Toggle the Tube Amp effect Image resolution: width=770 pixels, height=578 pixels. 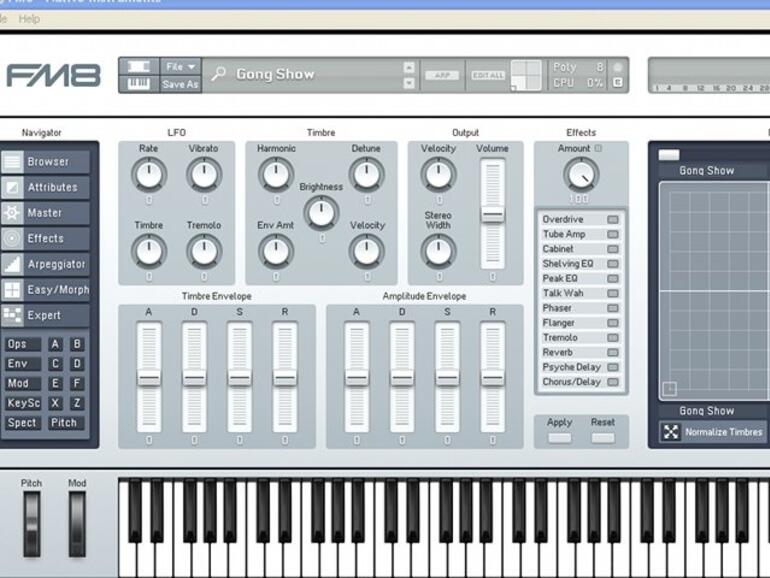(x=613, y=234)
